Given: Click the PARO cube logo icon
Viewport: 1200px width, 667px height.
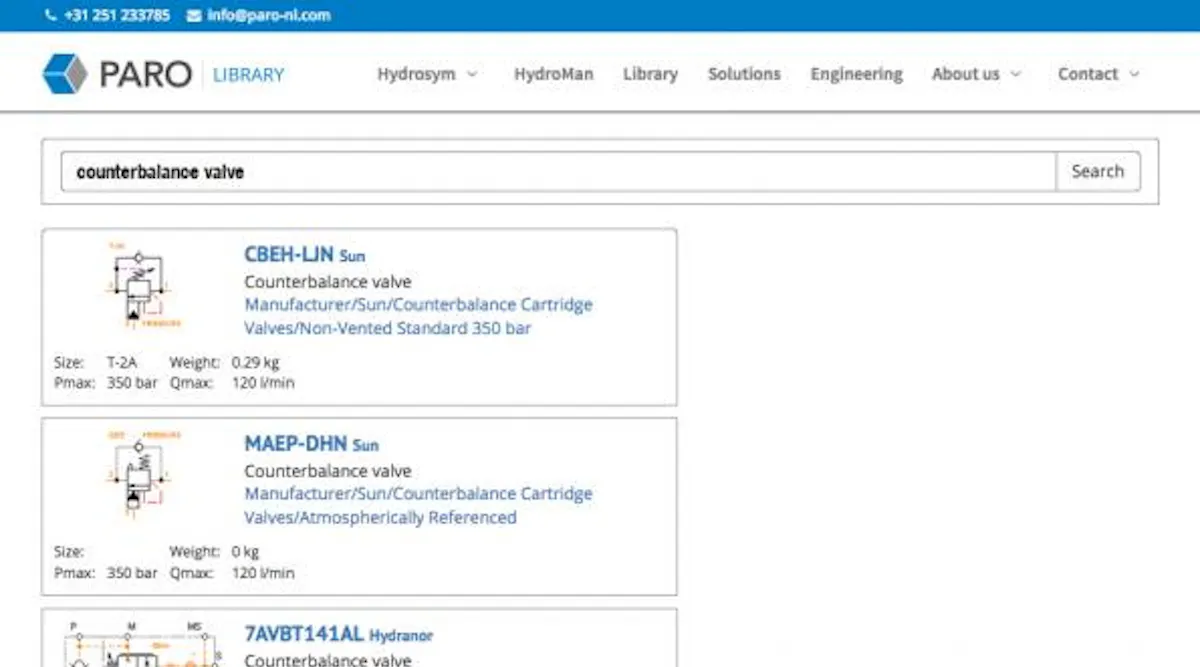Looking at the screenshot, I should [65, 74].
